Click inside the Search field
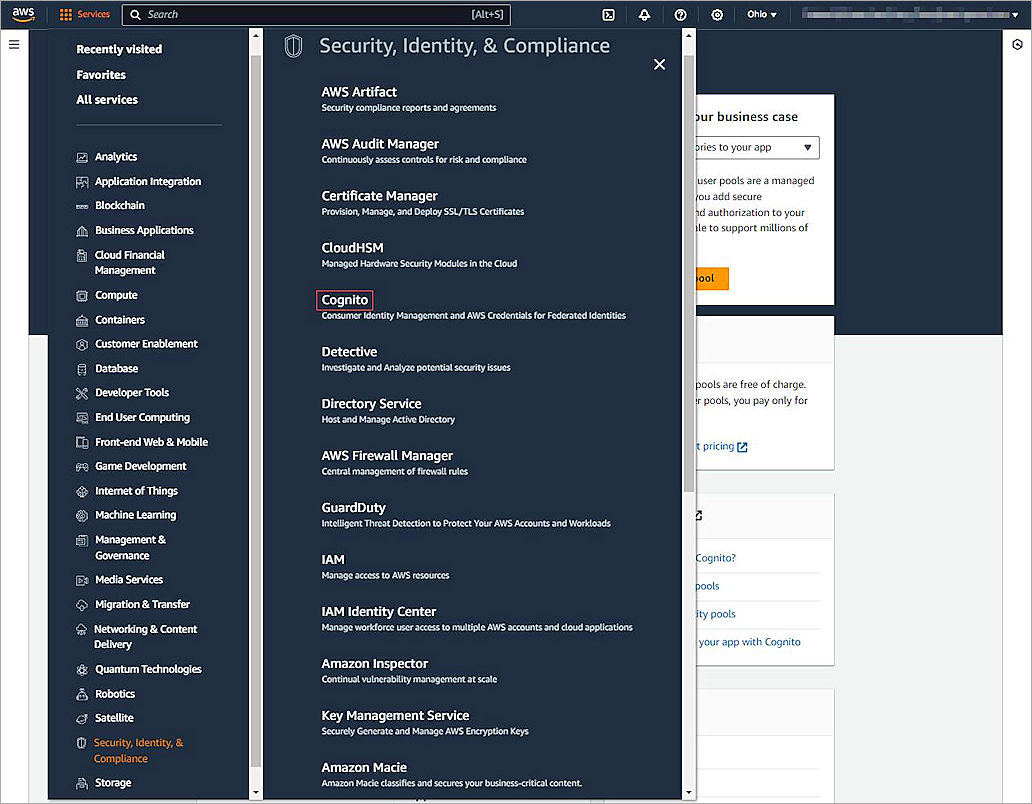 click(x=300, y=14)
